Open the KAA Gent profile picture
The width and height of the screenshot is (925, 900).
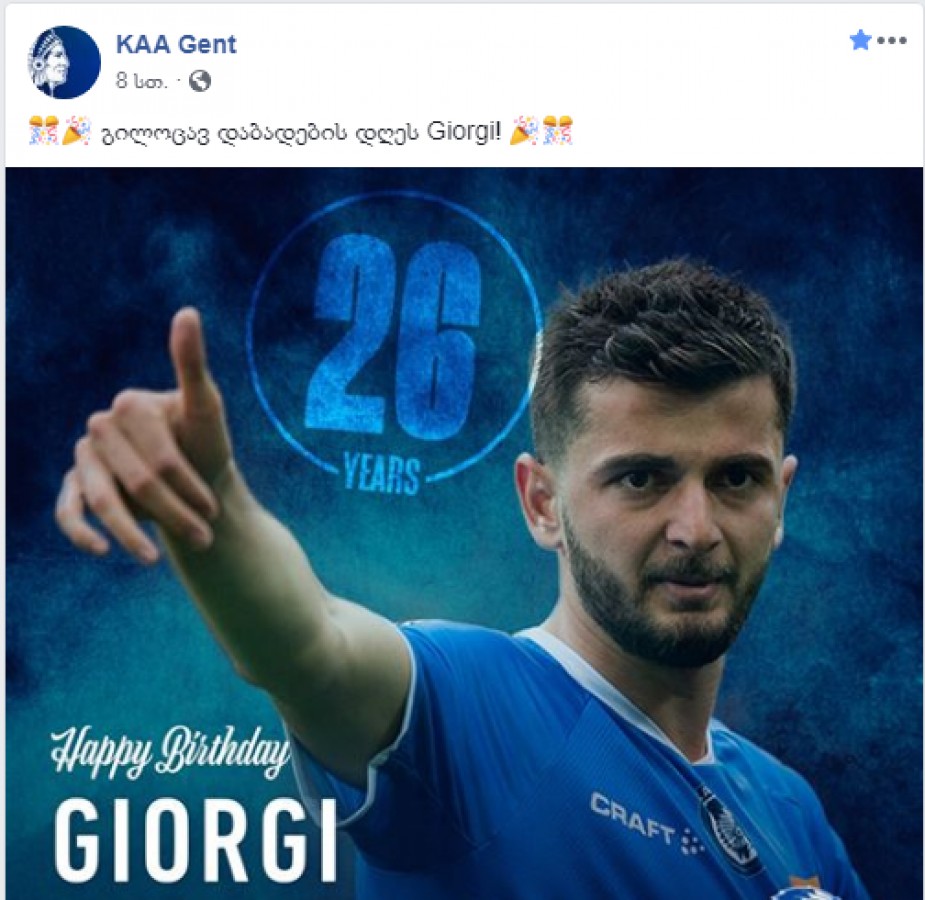click(x=64, y=61)
